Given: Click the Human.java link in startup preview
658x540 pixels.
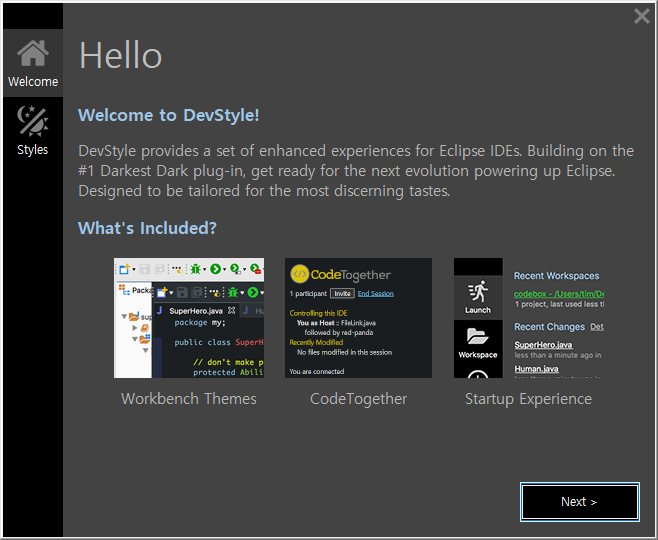Looking at the screenshot, I should 536,369.
